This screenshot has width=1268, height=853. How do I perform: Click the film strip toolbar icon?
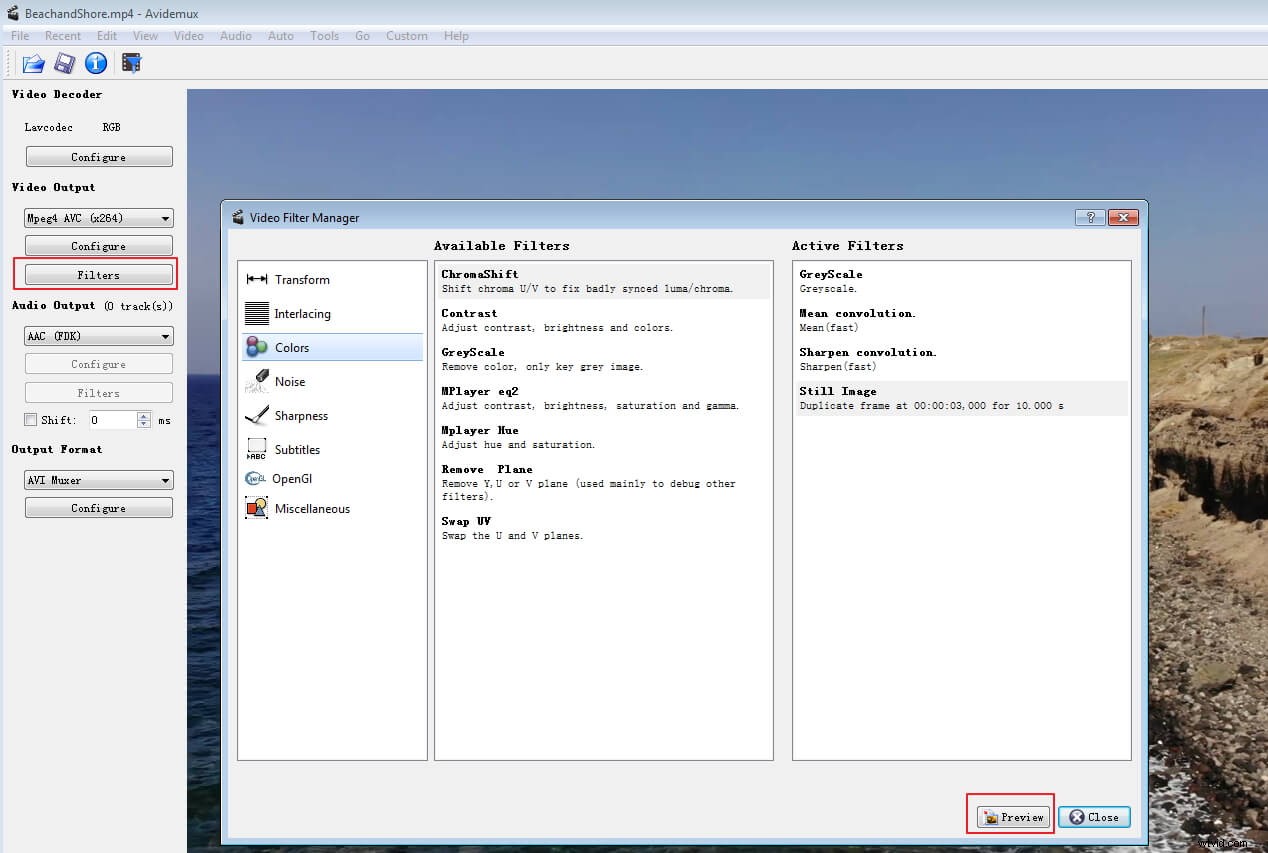pyautogui.click(x=131, y=64)
